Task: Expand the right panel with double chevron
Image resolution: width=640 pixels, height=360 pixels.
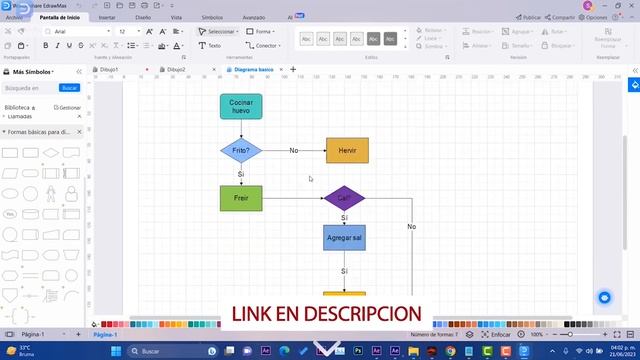Action: point(636,71)
